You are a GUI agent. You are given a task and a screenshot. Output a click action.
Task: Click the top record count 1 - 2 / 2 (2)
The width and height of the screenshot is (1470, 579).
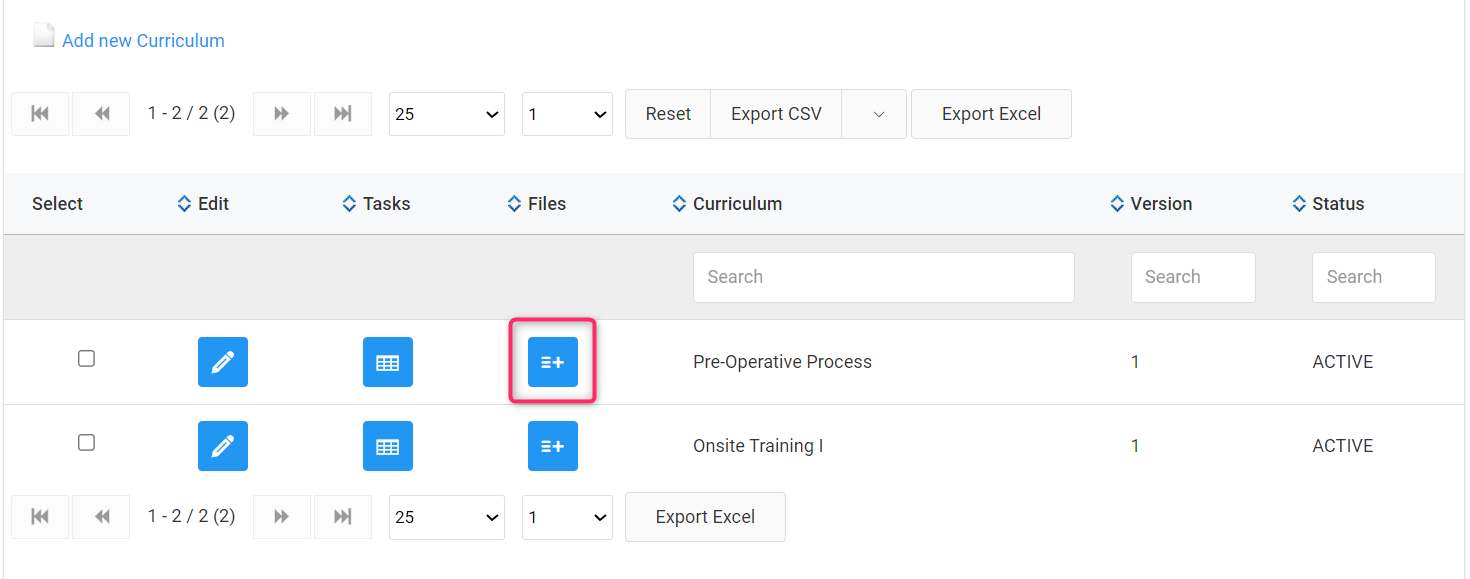point(191,113)
